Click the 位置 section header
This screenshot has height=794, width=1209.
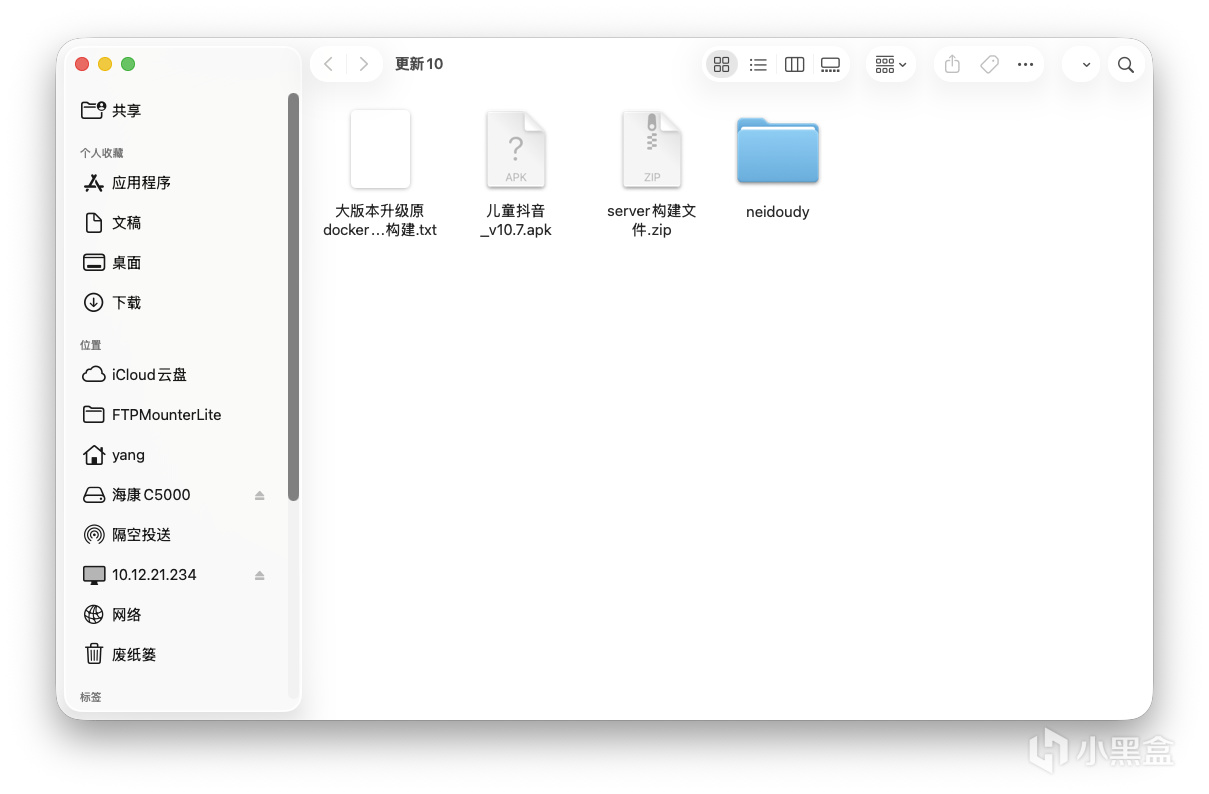pos(91,345)
